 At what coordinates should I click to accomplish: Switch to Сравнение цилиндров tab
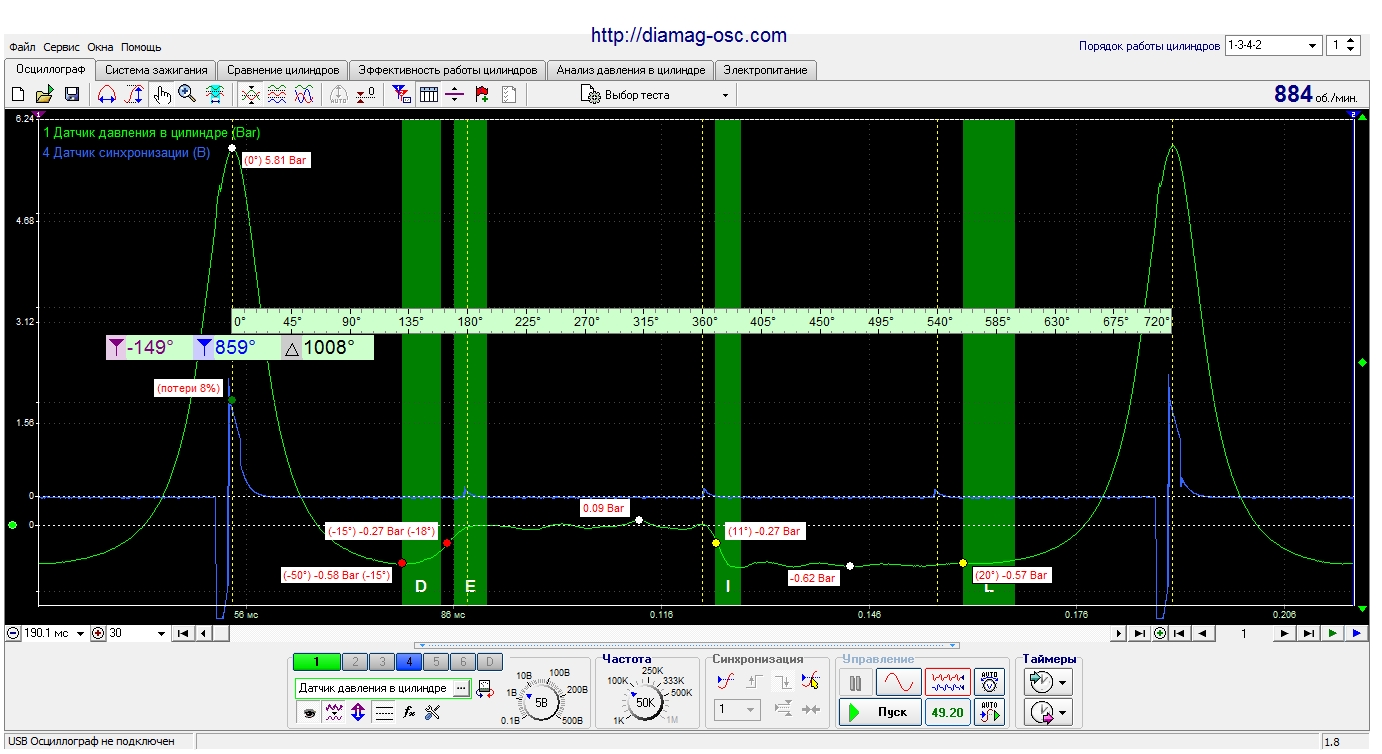click(283, 70)
